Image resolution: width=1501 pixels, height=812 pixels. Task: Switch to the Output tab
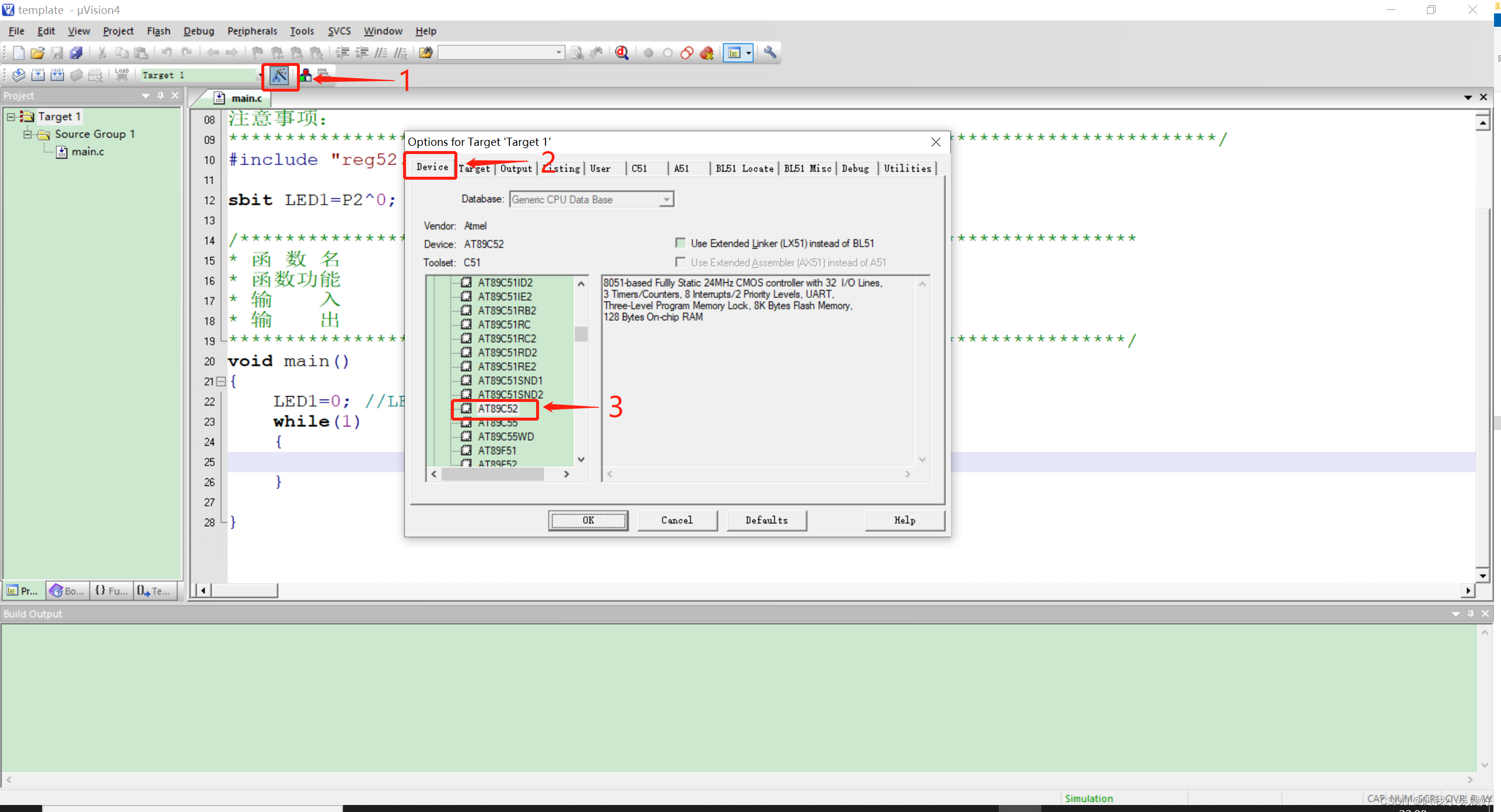click(516, 169)
